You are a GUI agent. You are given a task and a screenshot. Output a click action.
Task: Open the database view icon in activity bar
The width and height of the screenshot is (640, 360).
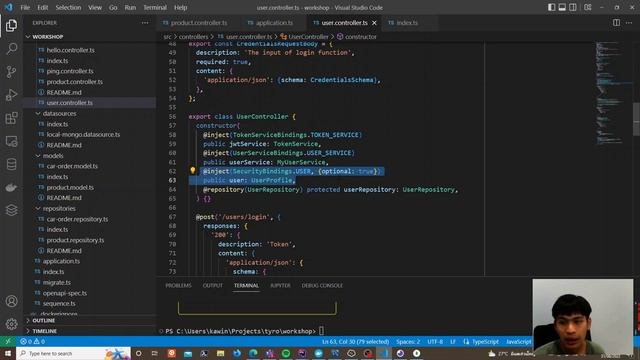pyautogui.click(x=11, y=164)
